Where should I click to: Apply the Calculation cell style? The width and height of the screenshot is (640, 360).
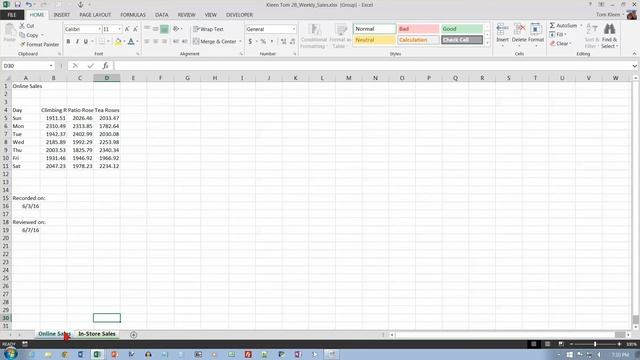[418, 40]
